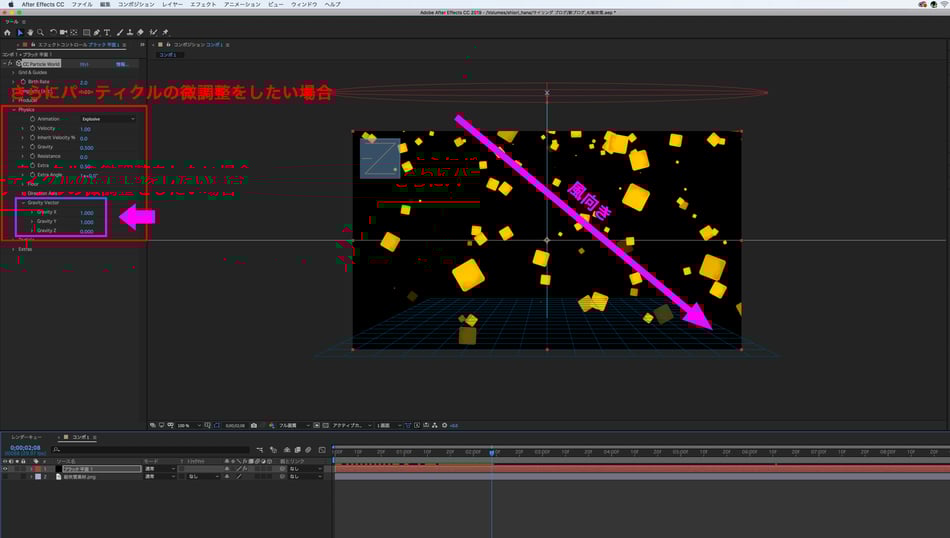
Task: Collapse the Gravity Vector group
Action: 22,202
